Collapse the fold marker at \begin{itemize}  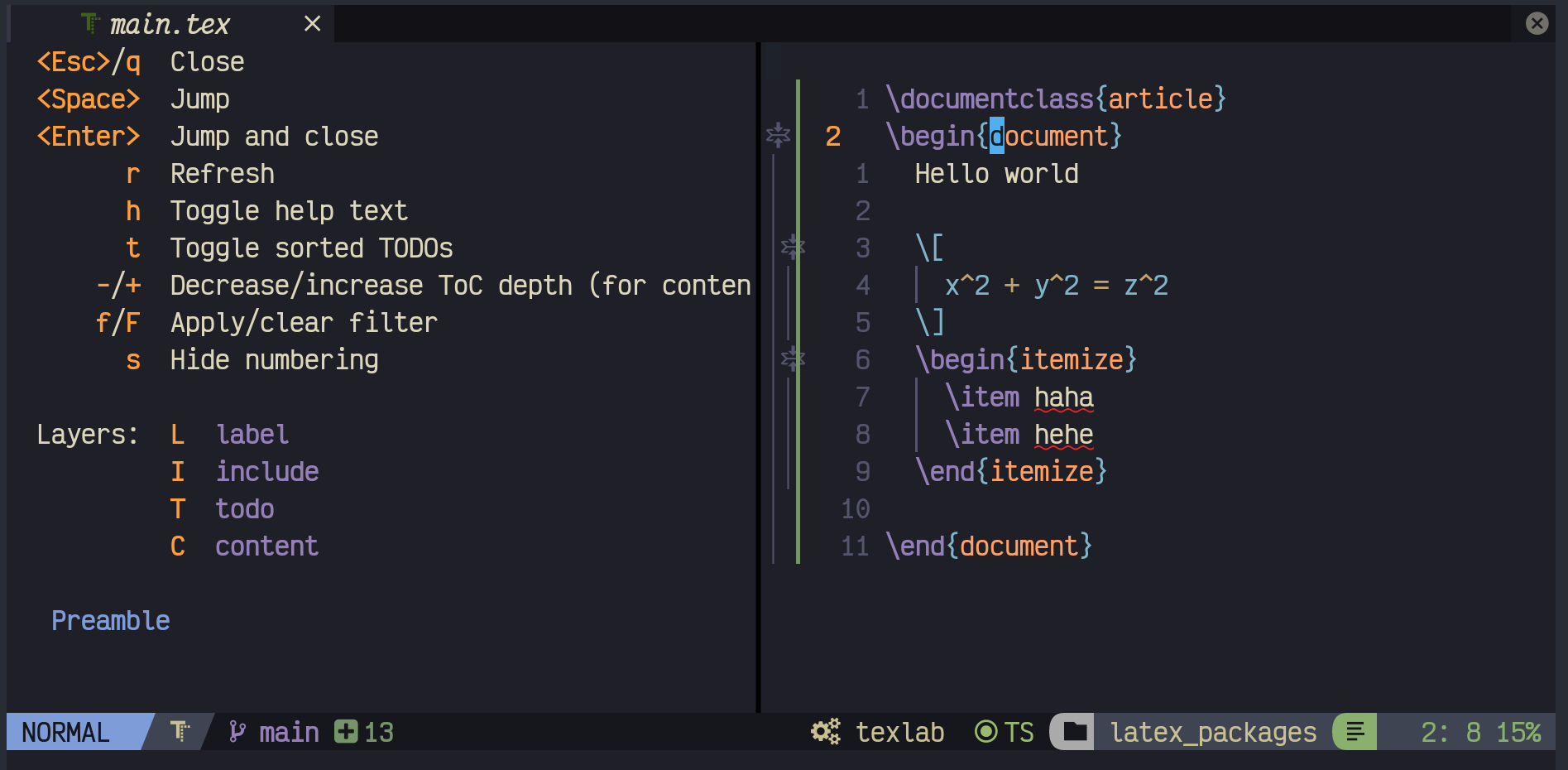793,358
